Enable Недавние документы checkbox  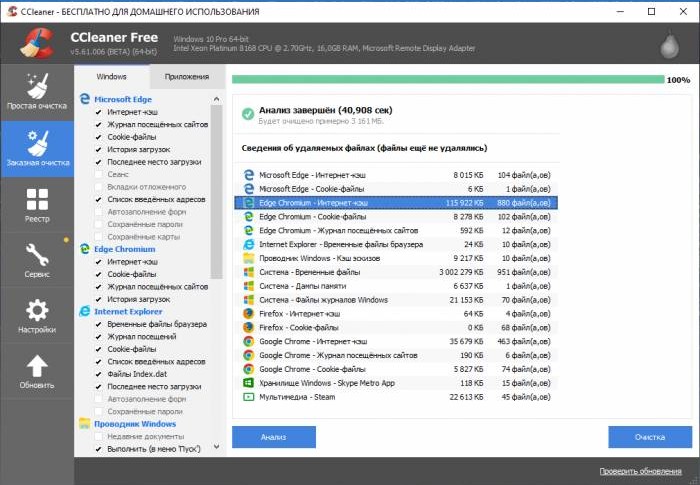point(99,436)
